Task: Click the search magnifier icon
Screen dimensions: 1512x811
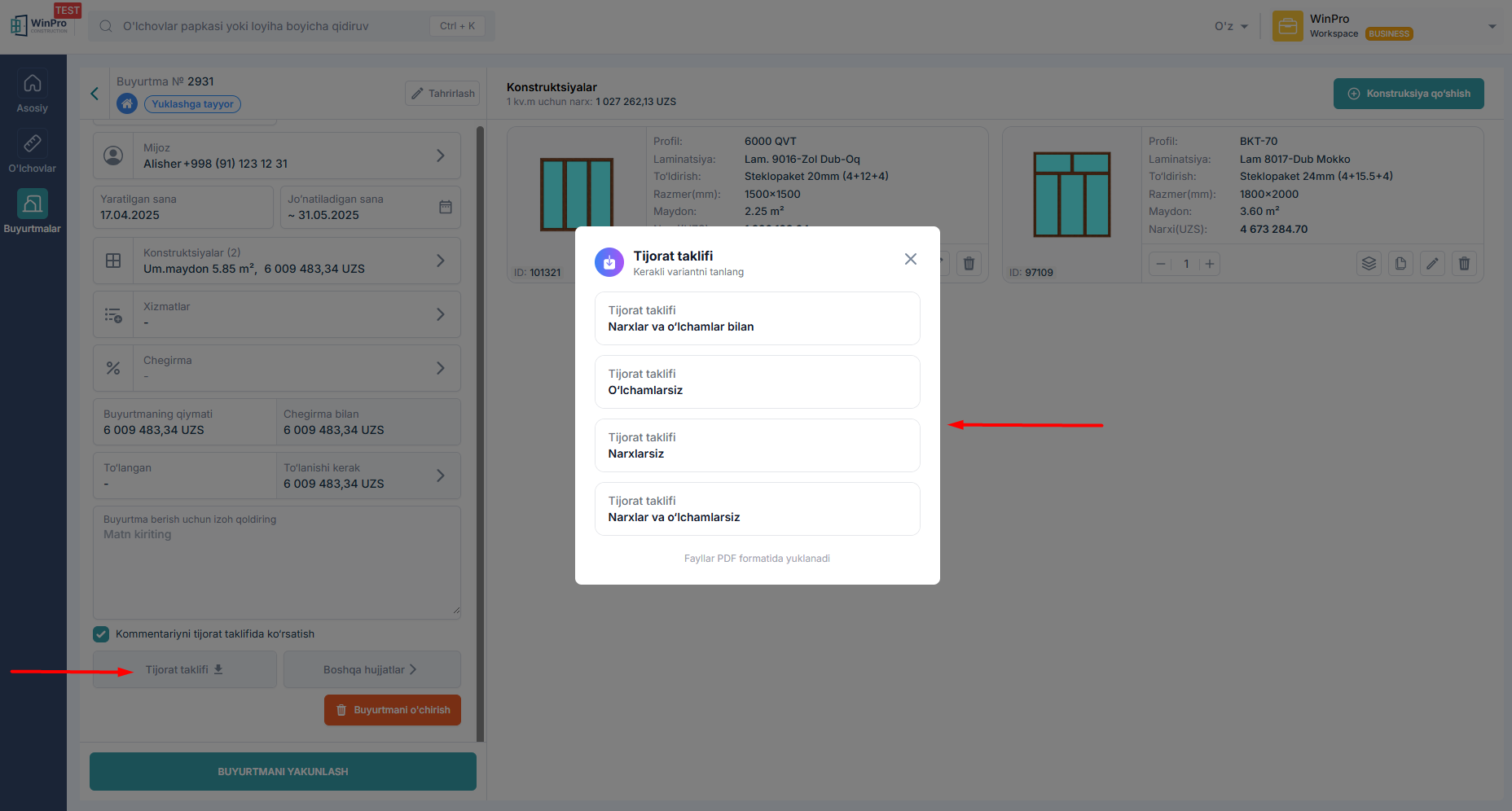Action: (x=106, y=26)
